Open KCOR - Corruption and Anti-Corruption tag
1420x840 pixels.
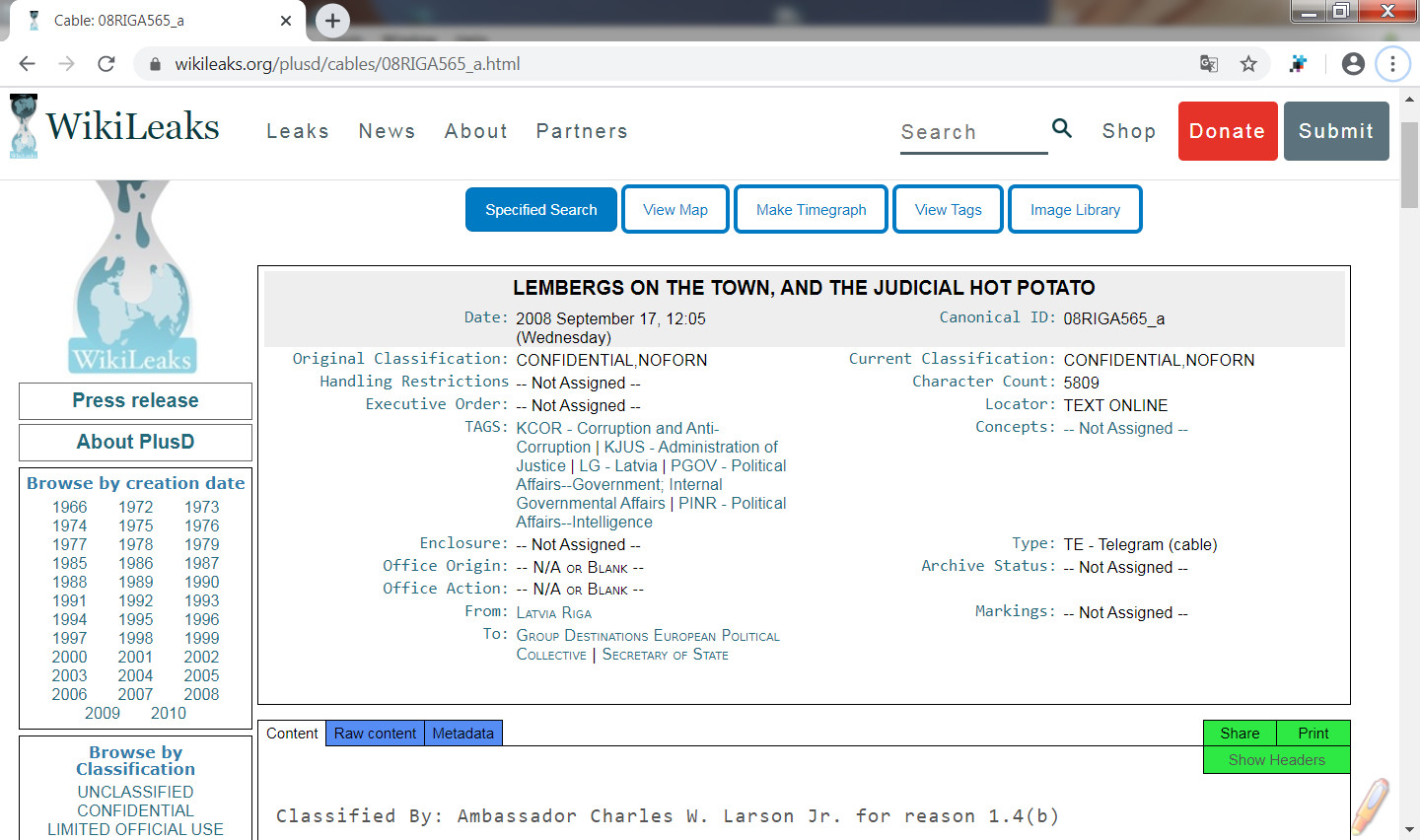tap(617, 438)
